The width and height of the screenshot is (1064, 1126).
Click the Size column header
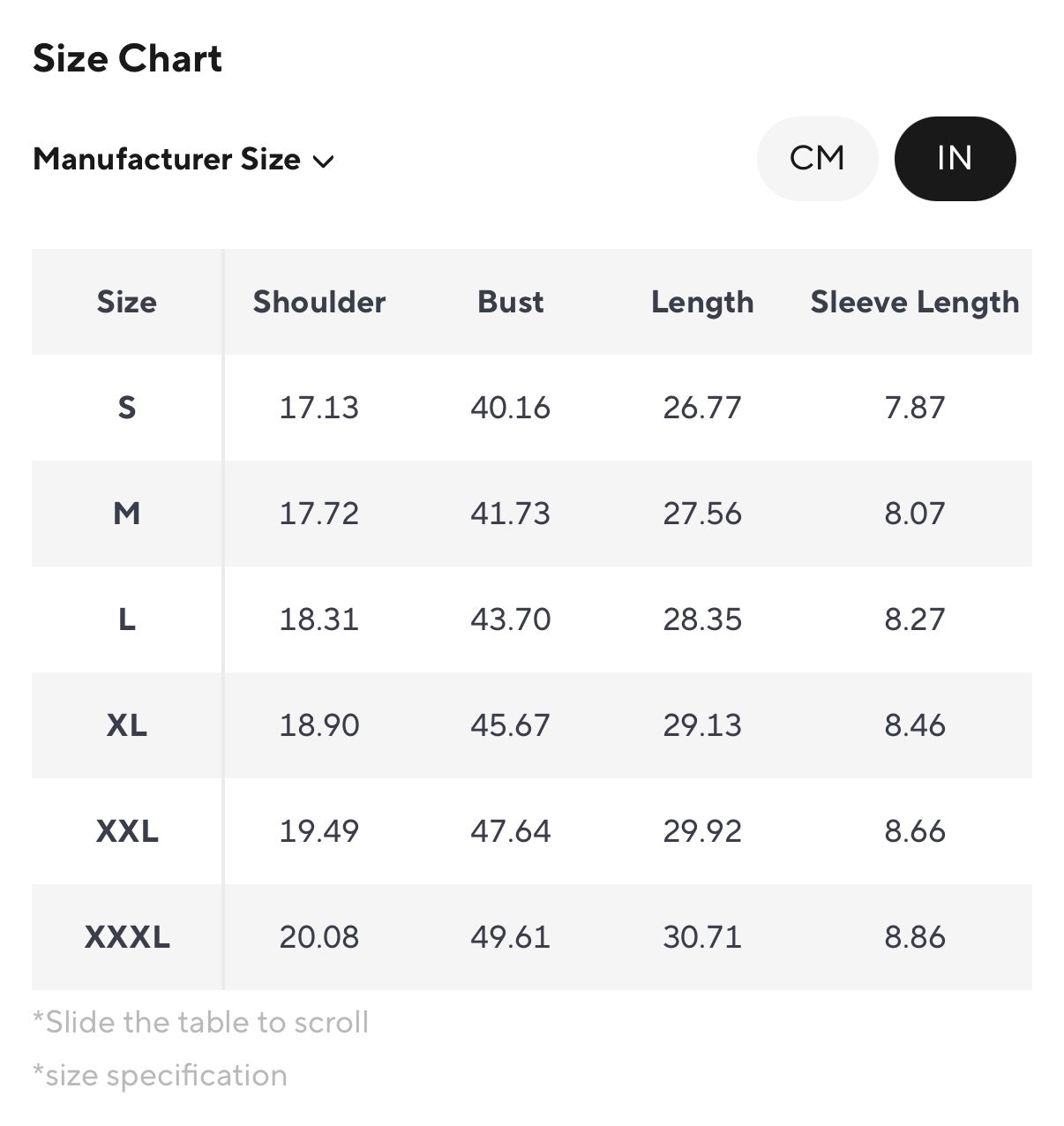click(x=127, y=302)
